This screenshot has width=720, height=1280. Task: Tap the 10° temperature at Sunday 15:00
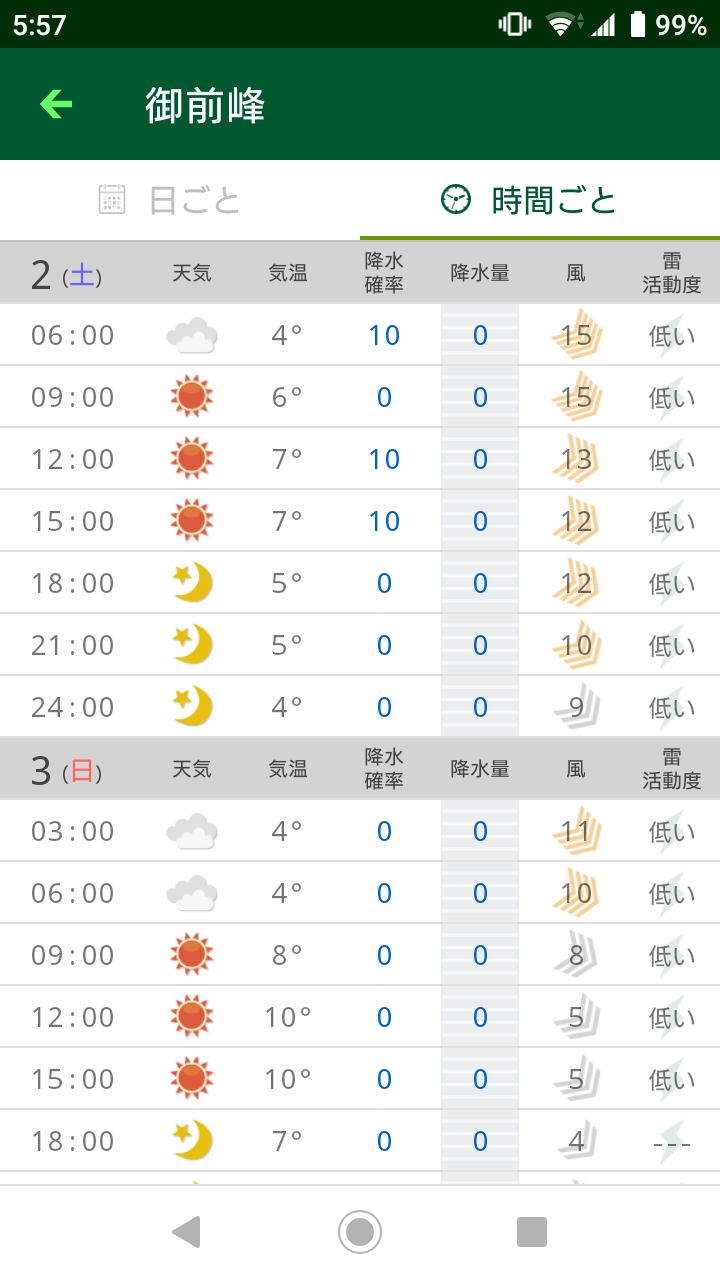click(x=288, y=1079)
